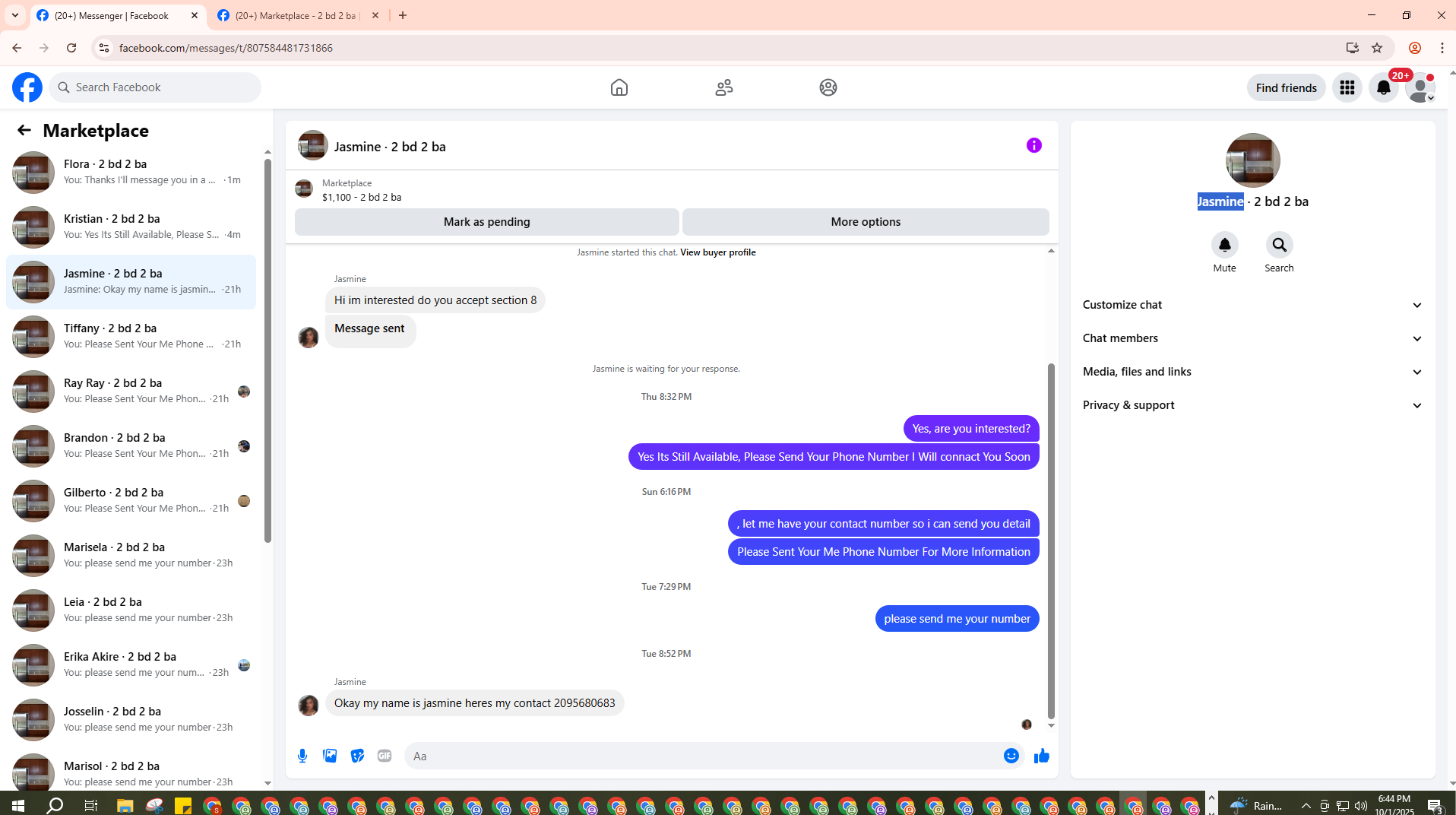The width and height of the screenshot is (1456, 815).
Task: Click the browser address bar URL
Action: [x=226, y=48]
